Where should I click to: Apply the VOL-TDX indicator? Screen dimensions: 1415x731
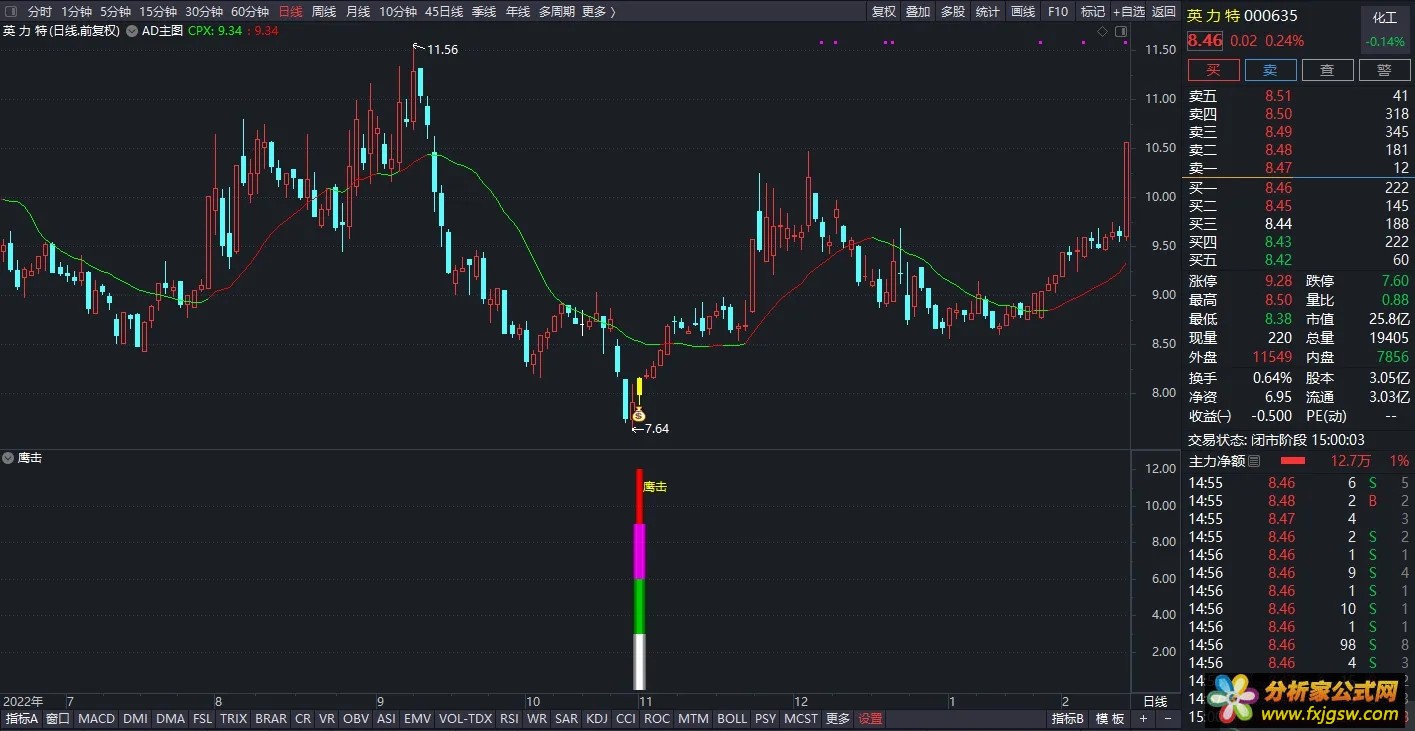(466, 719)
